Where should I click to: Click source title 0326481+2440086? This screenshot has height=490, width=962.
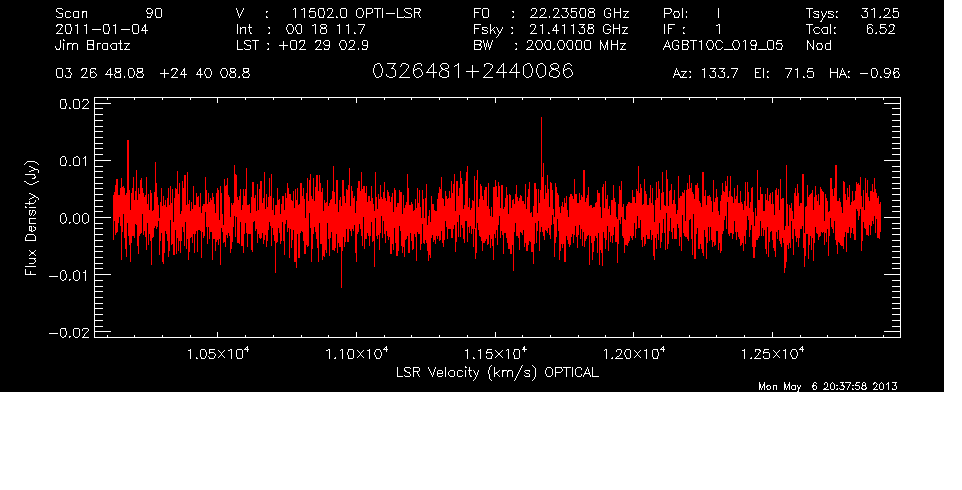tap(473, 71)
